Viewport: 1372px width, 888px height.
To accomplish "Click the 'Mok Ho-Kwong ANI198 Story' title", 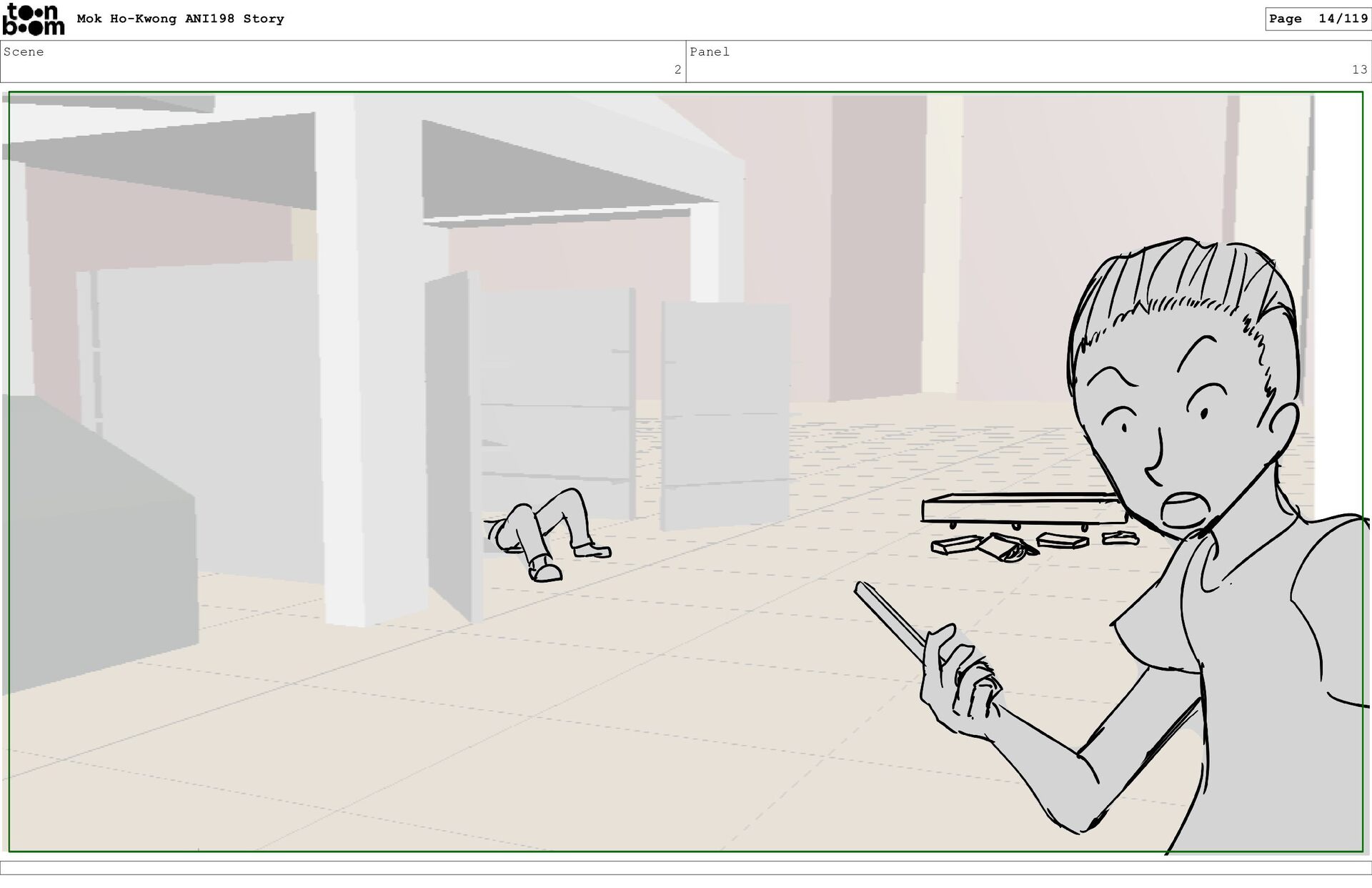I will 180,19.
